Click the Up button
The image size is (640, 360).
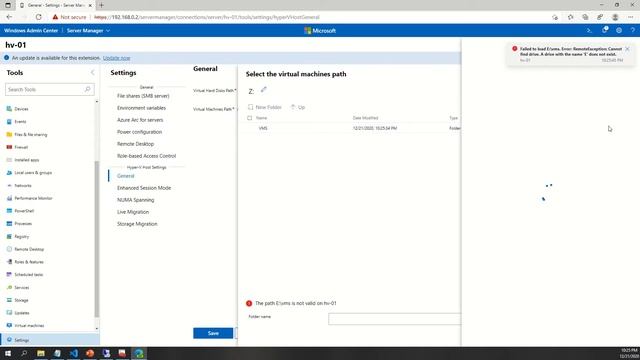coord(298,107)
